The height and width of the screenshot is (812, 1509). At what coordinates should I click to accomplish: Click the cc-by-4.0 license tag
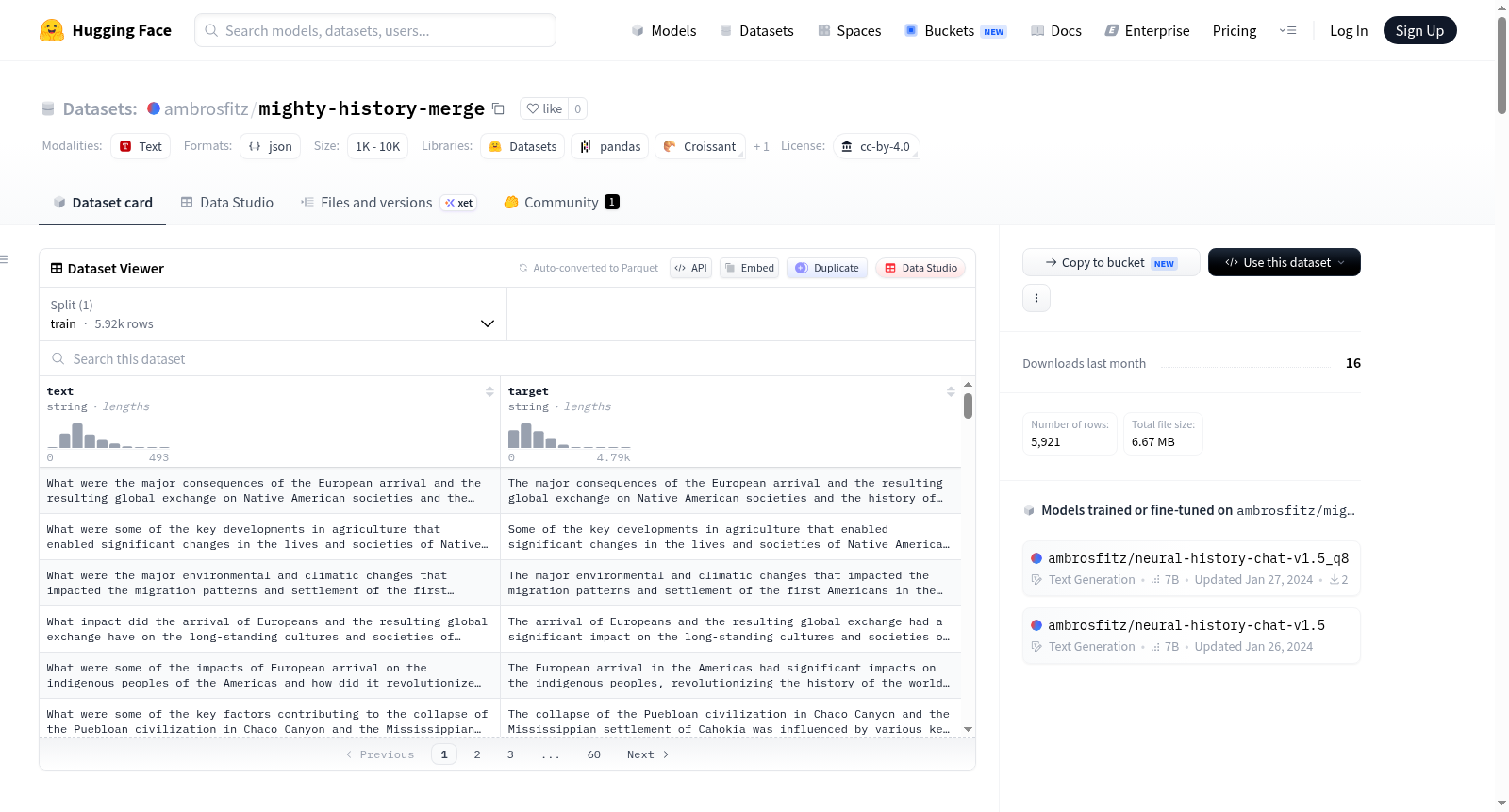[x=876, y=146]
